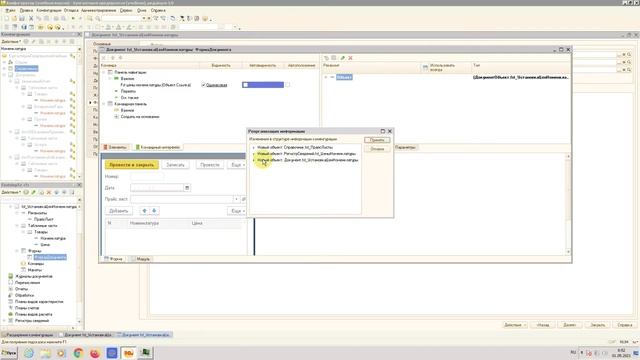Select the Справочники node in the upper-left tree
The width and height of the screenshot is (640, 360).
tap(26, 69)
